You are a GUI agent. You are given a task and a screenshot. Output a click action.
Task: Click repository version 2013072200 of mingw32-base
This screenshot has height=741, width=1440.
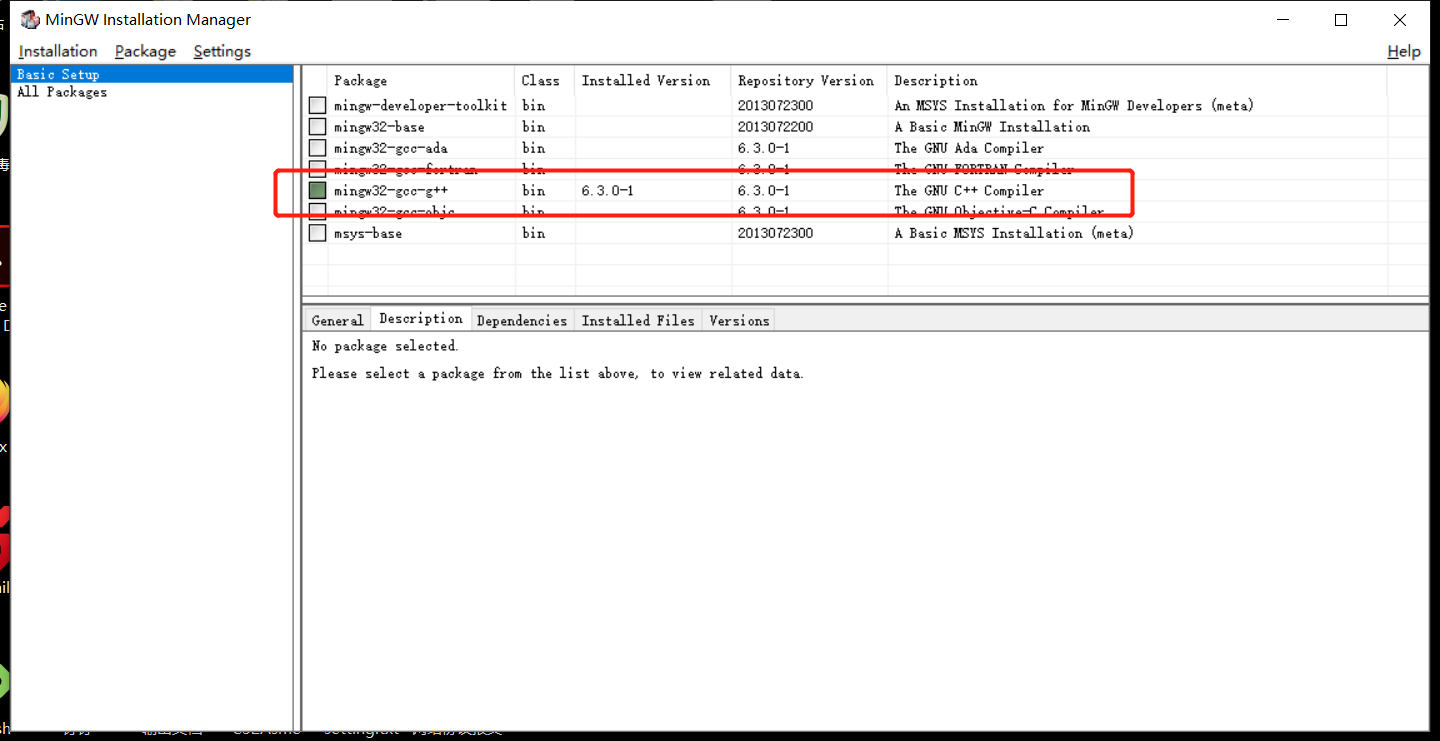click(776, 127)
